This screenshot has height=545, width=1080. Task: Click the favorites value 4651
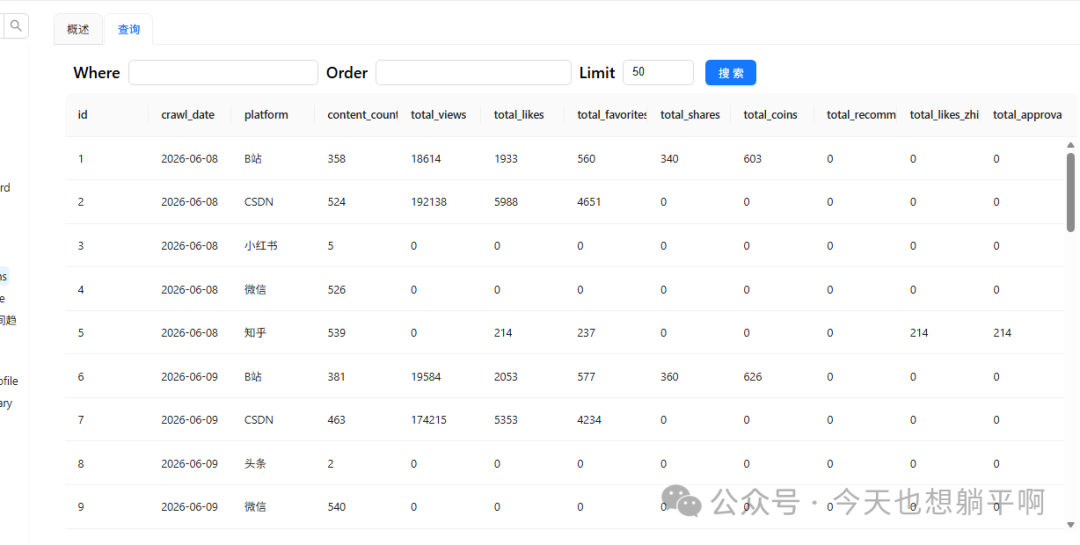(x=590, y=203)
